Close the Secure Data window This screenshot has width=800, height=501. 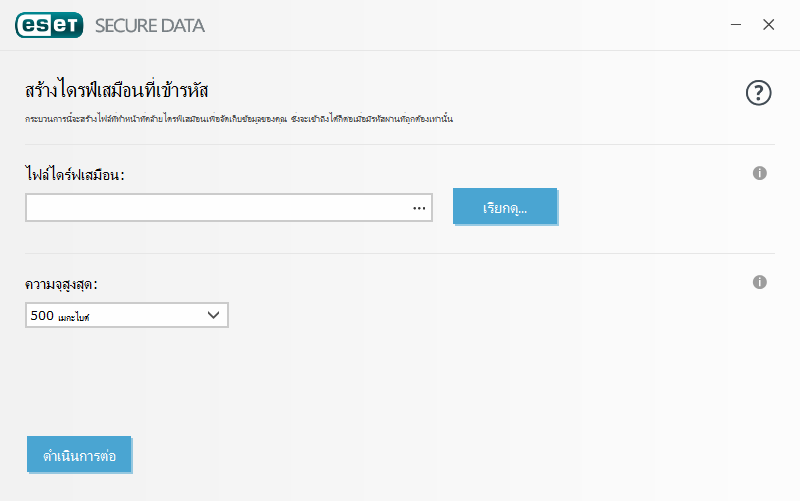[x=768, y=24]
